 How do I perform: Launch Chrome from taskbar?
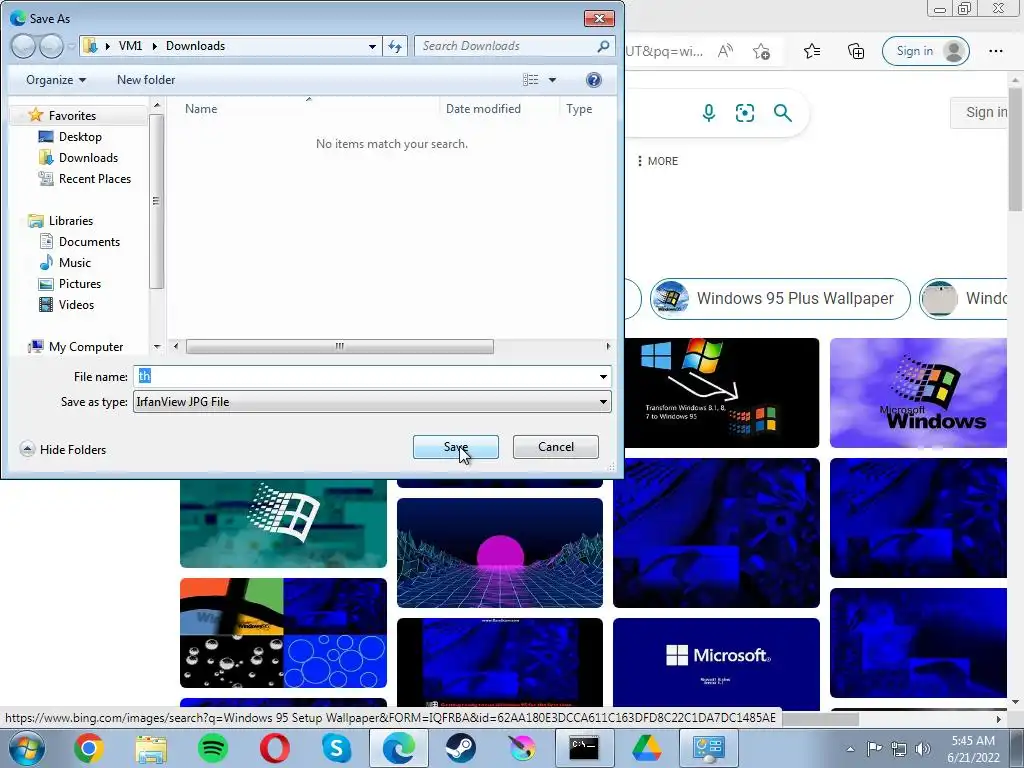point(88,748)
